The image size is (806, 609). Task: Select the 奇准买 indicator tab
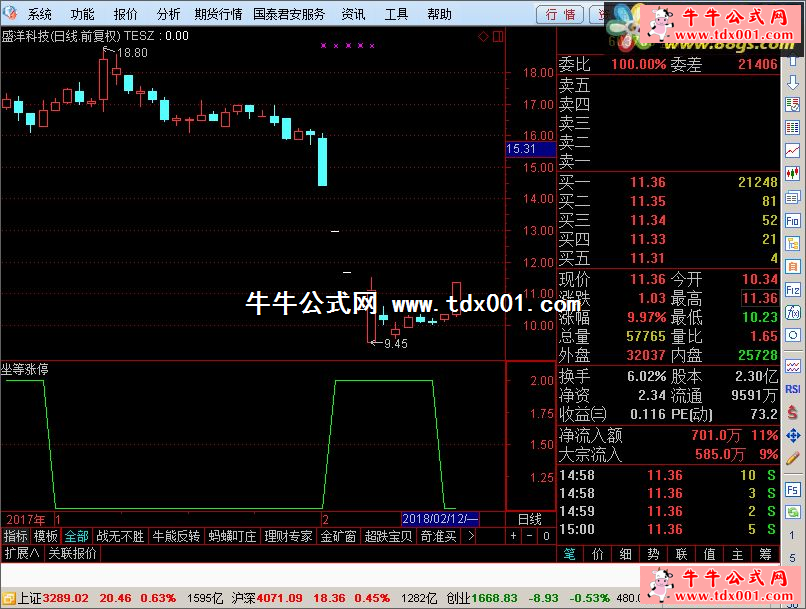(438, 536)
